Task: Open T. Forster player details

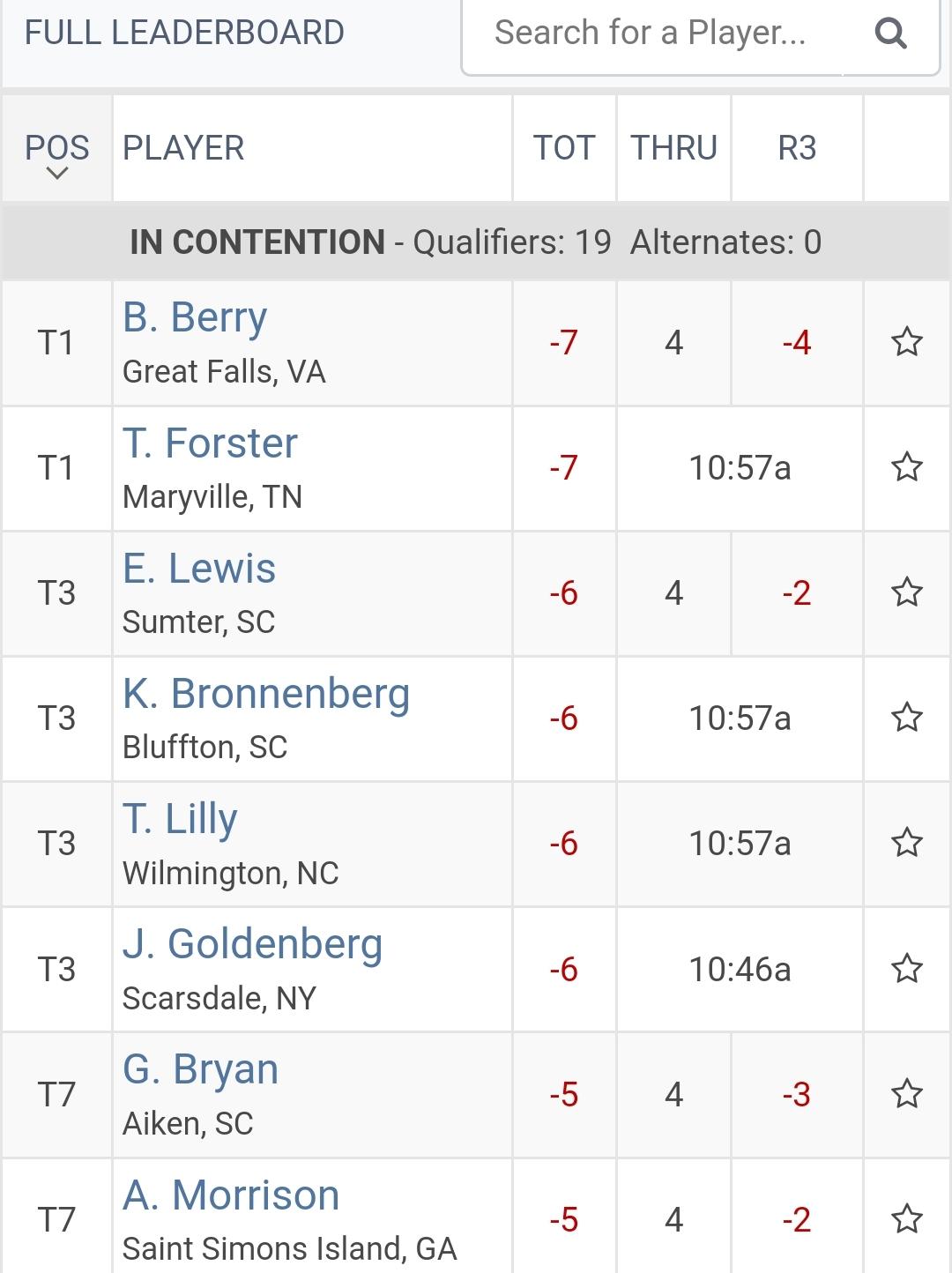Action: (x=210, y=443)
